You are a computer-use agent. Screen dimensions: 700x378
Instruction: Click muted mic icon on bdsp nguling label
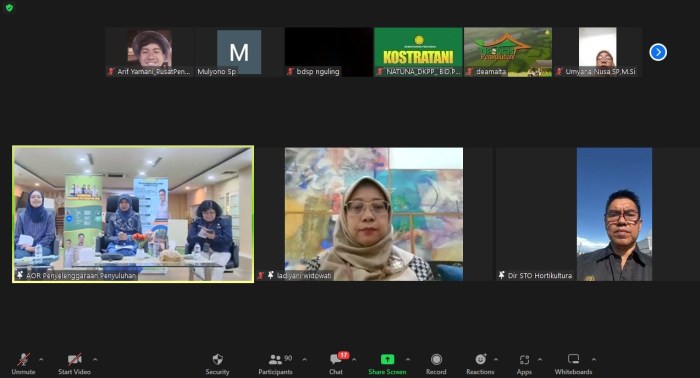290,71
